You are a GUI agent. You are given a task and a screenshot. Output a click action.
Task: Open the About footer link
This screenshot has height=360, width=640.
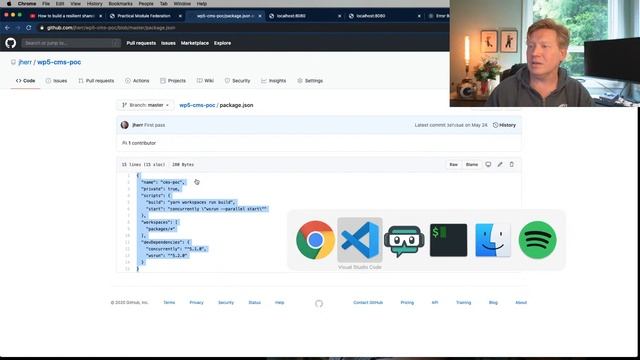click(x=521, y=302)
